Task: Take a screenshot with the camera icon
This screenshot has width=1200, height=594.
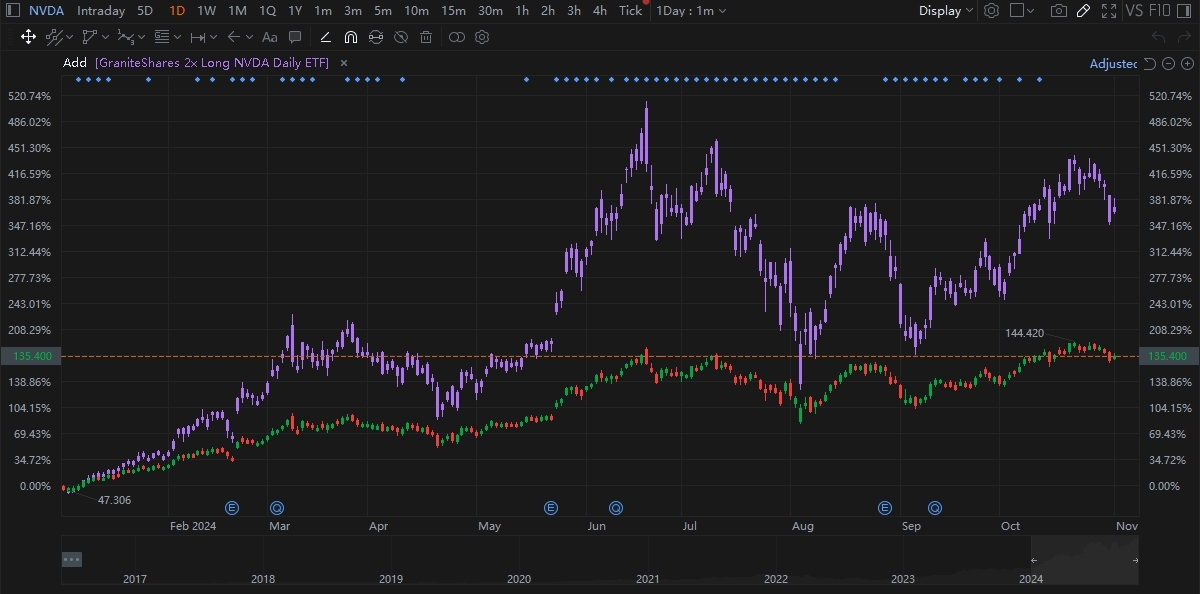Action: [1058, 11]
